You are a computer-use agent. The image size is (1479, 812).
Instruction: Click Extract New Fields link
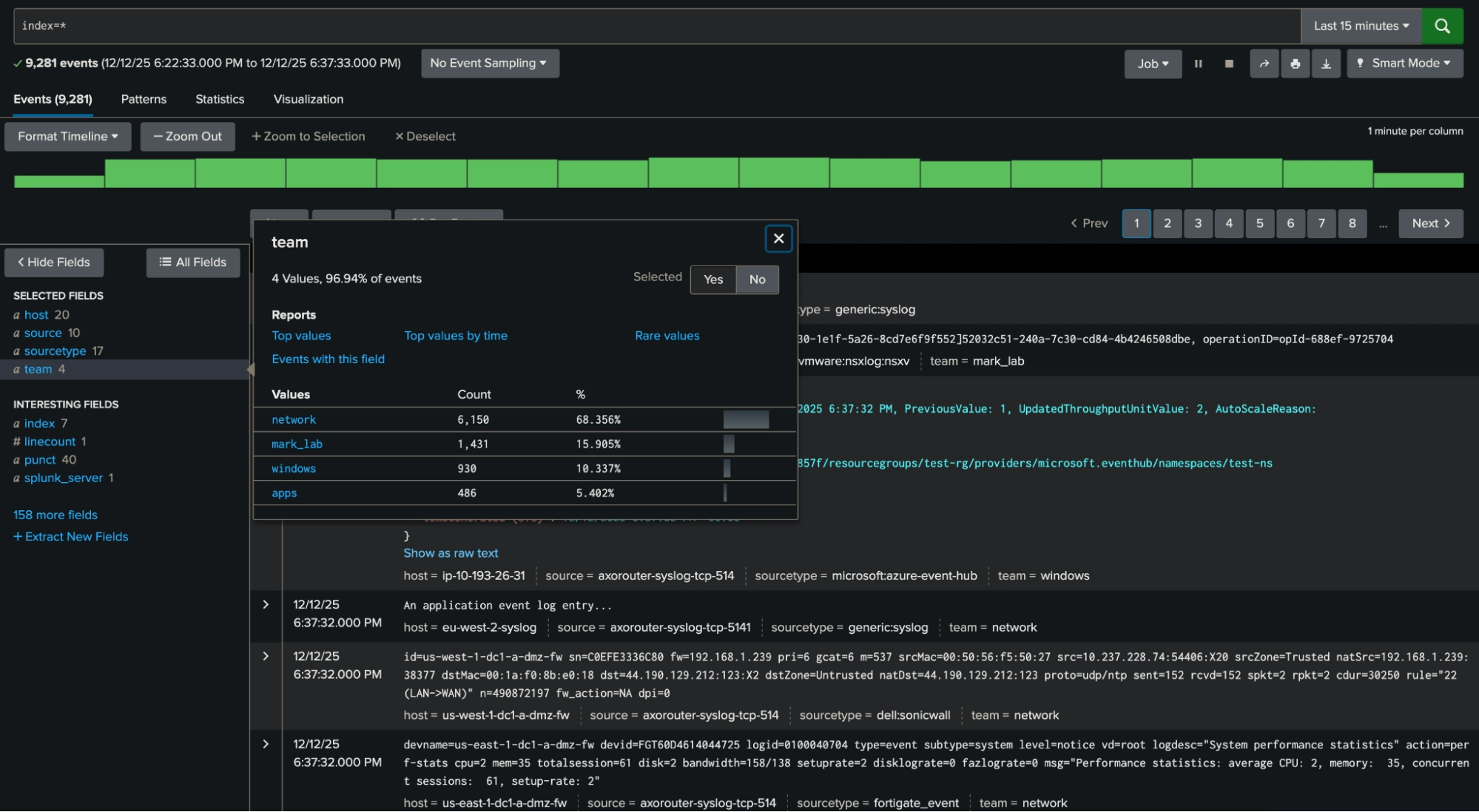tap(71, 537)
